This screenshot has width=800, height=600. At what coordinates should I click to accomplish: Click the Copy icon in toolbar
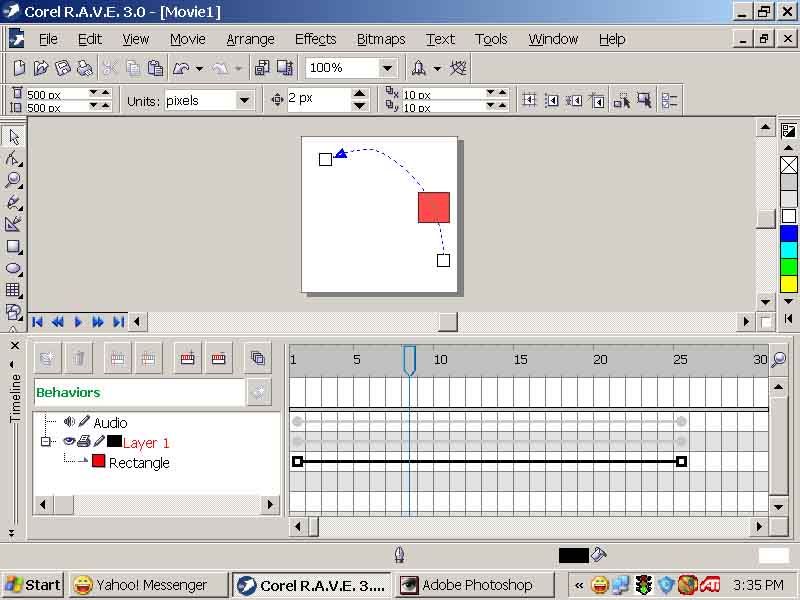(133, 68)
